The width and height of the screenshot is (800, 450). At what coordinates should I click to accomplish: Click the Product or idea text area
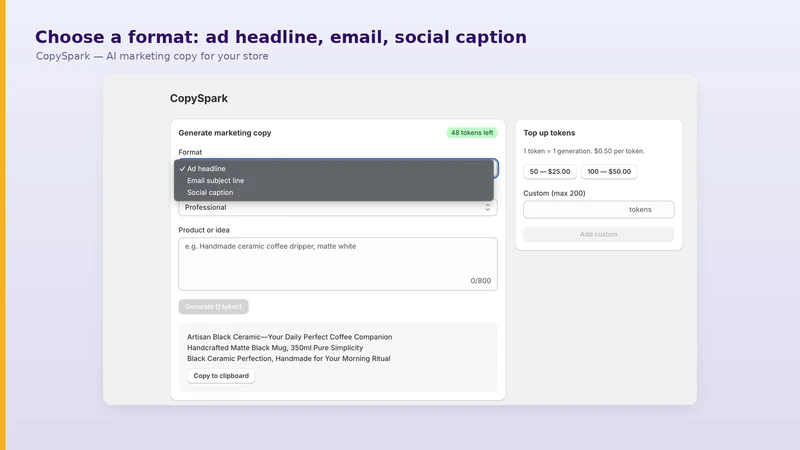point(338,264)
